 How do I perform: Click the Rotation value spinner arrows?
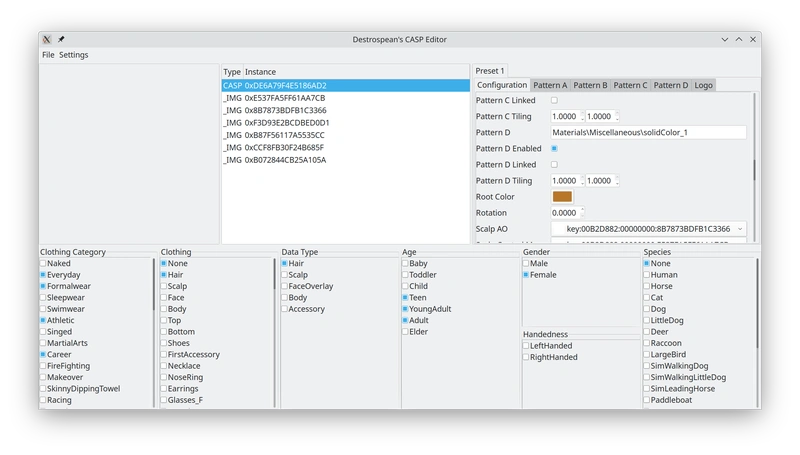pos(582,213)
